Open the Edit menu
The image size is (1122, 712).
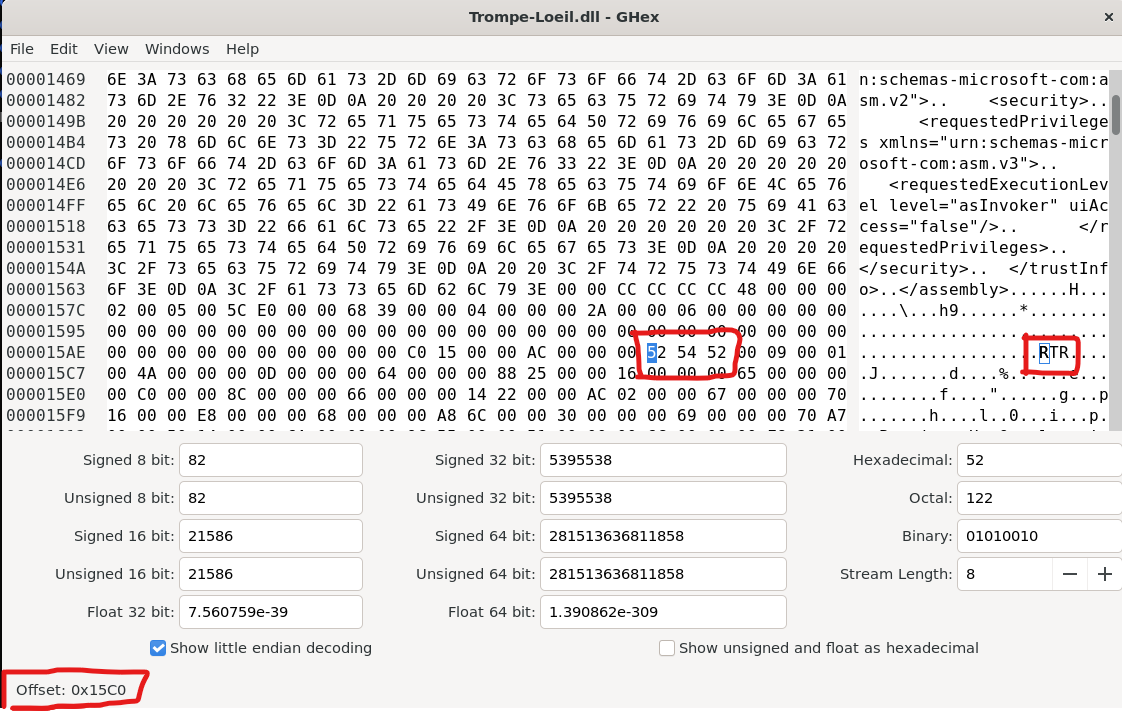pyautogui.click(x=64, y=49)
